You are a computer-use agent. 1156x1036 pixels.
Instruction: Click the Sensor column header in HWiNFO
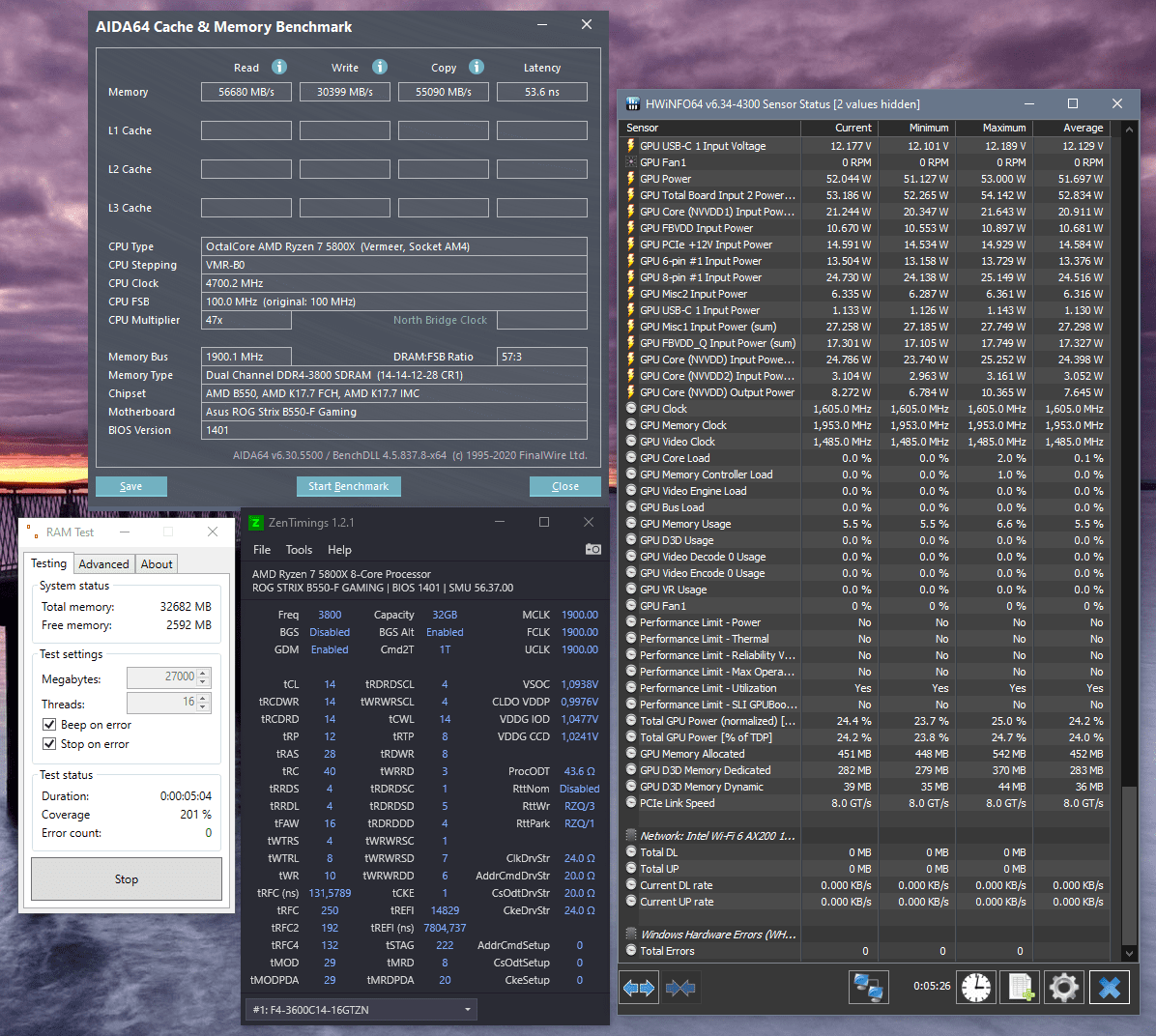pos(712,128)
